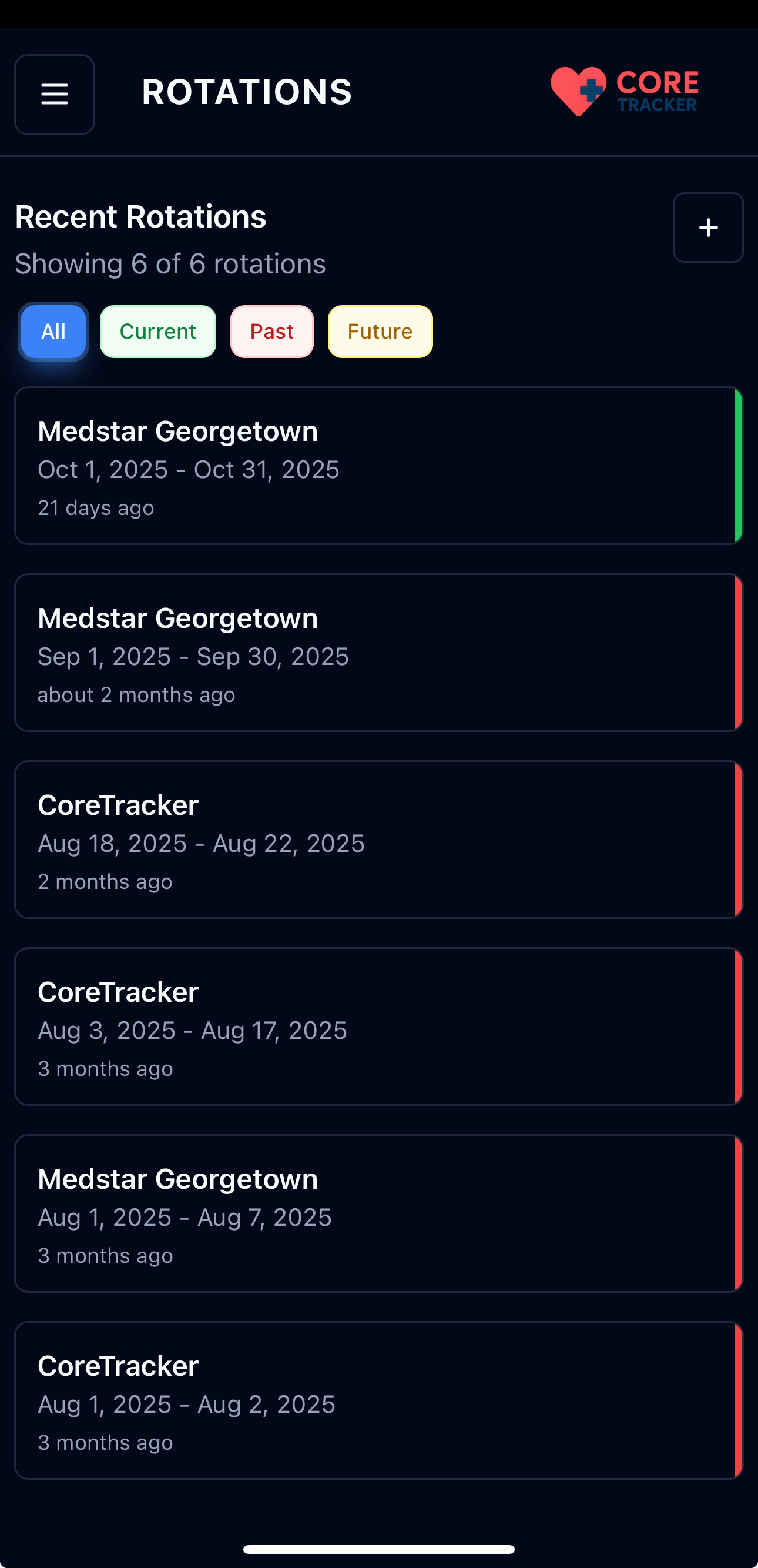The width and height of the screenshot is (758, 1568).
Task: Select Medstar Georgetown Aug 1 – Aug 7 rotation
Action: coord(365,1213)
